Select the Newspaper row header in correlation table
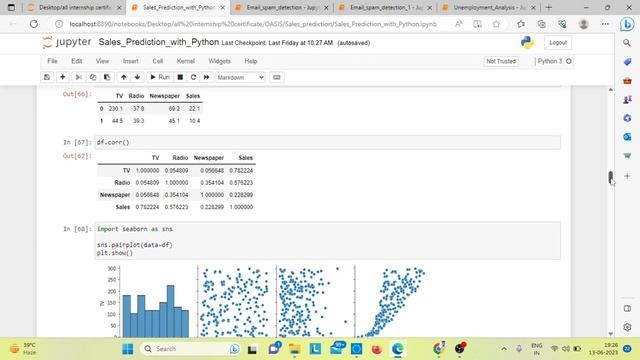This screenshot has width=640, height=360. (x=115, y=195)
